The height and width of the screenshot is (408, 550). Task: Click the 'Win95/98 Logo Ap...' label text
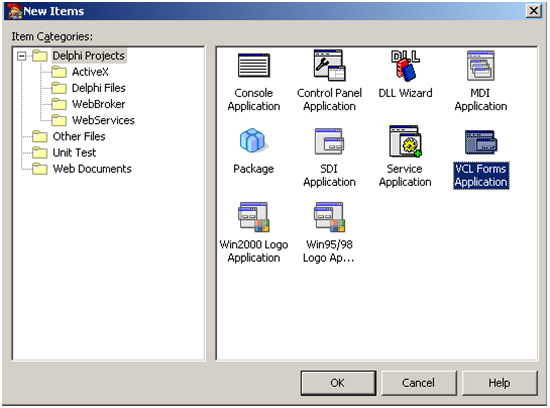click(329, 251)
